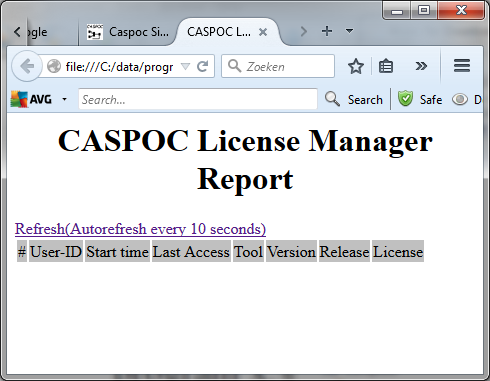Viewport: 490px width, 381px height.
Task: Switch to the Caspoc Si... tab
Action: pyautogui.click(x=127, y=32)
